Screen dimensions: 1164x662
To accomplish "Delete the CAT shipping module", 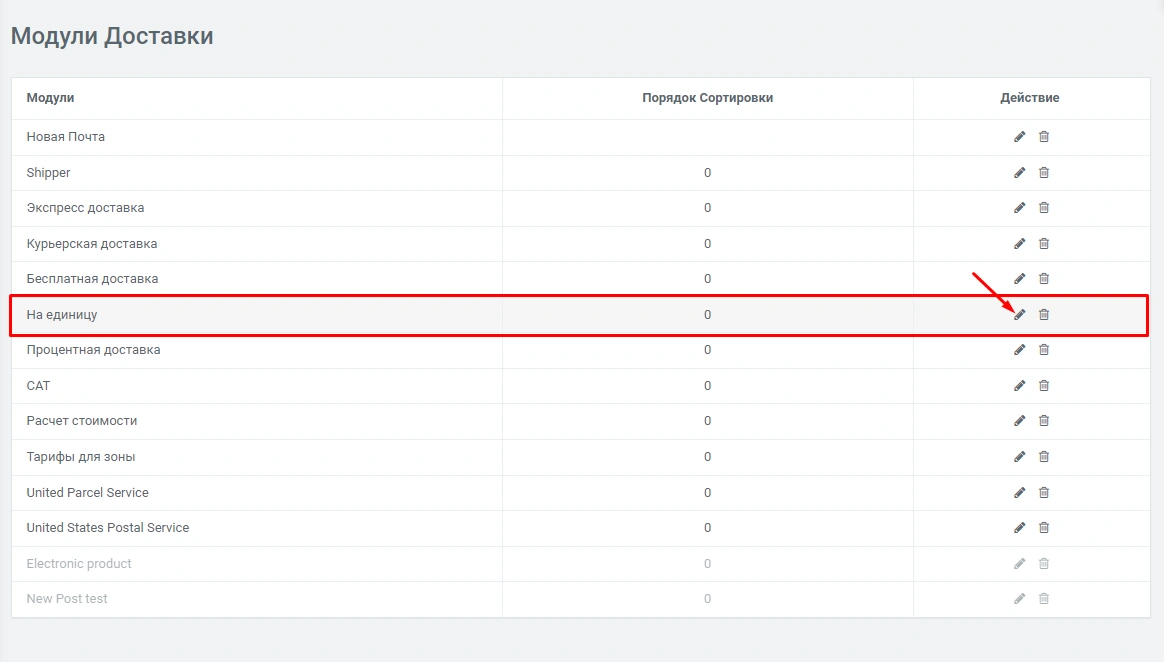I will pos(1043,386).
